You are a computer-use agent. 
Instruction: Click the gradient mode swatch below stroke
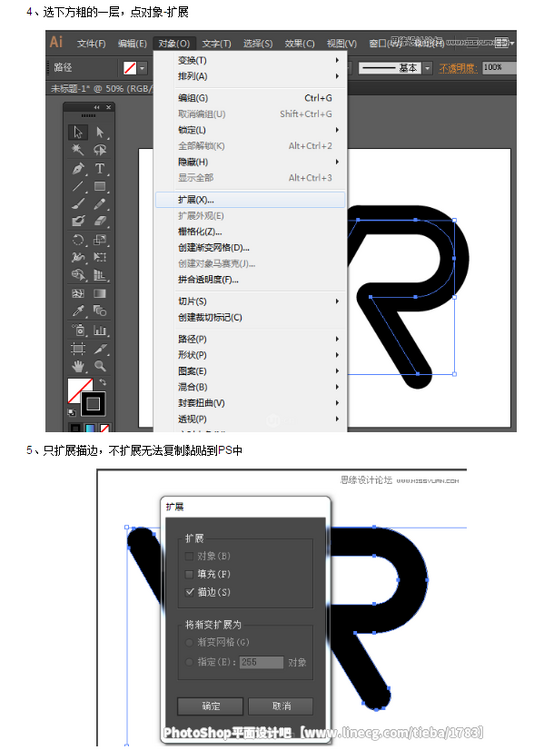89,427
